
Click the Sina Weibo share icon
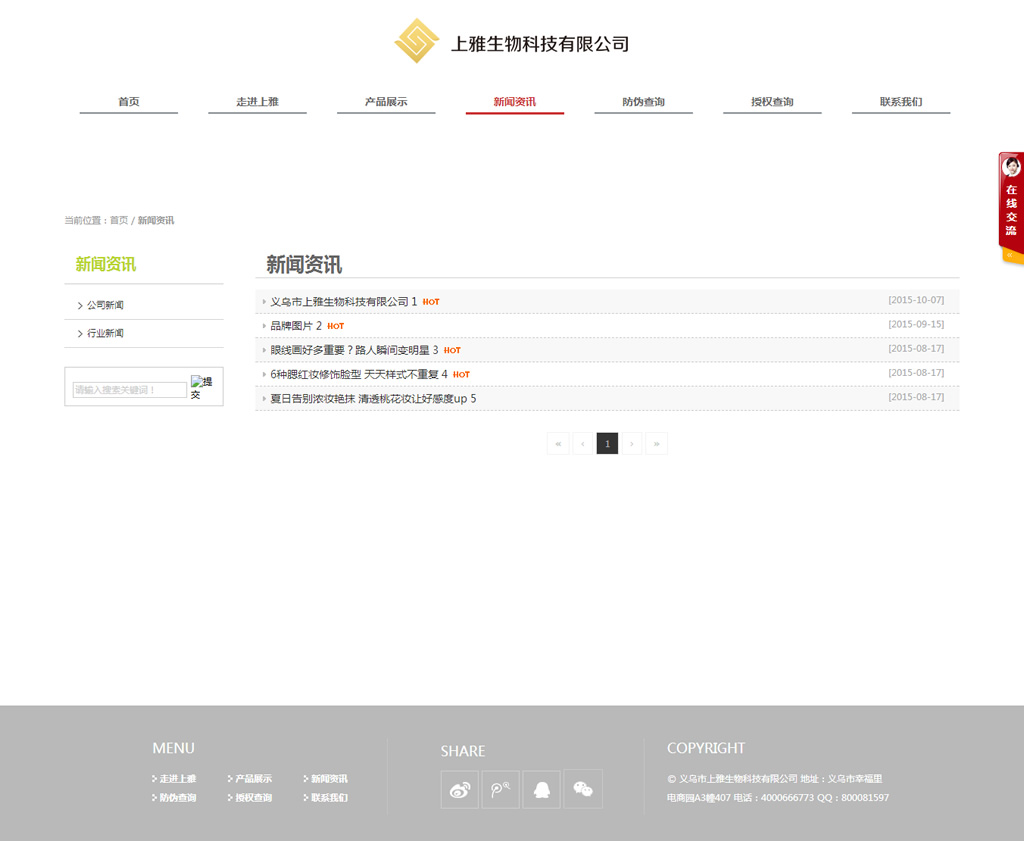coord(460,789)
